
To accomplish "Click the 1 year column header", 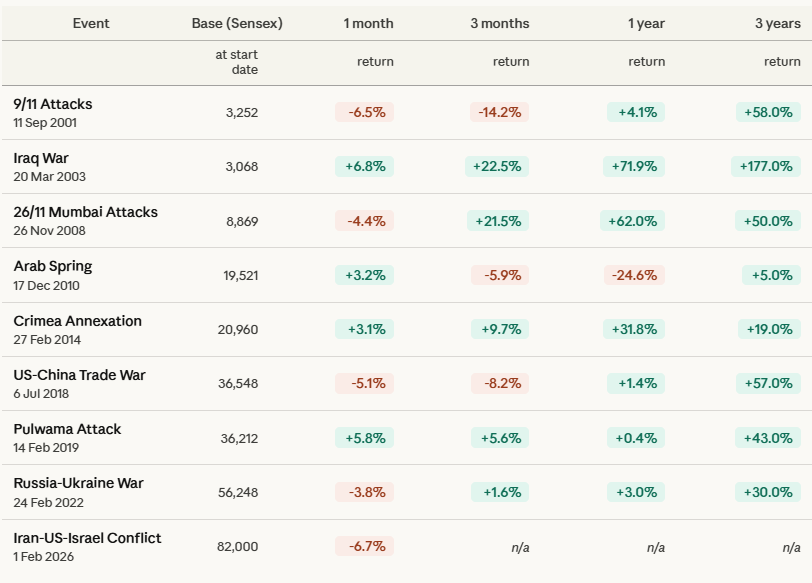I will (x=646, y=23).
